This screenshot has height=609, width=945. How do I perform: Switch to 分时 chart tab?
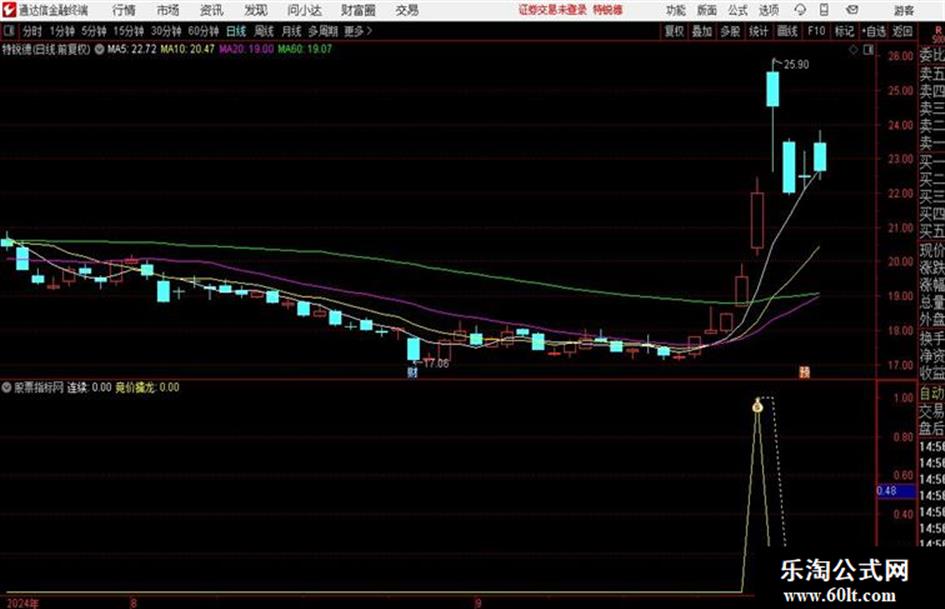[x=33, y=31]
